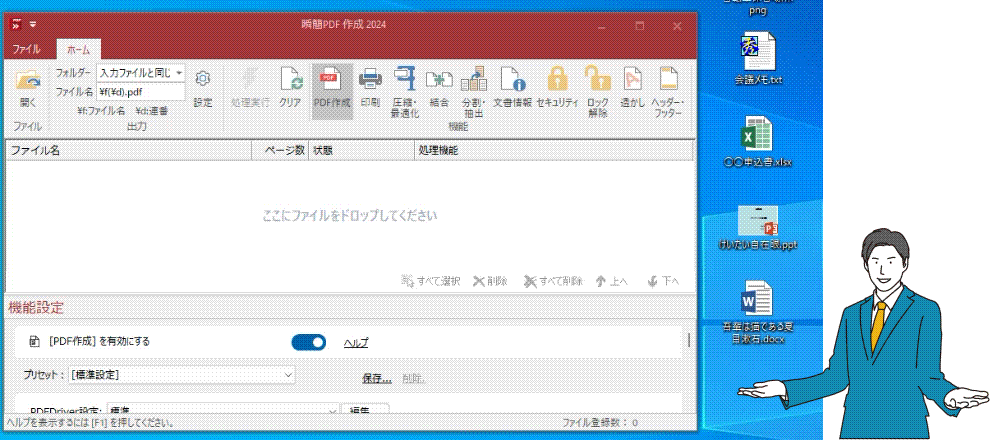Image resolution: width=1000 pixels, height=440 pixels.
Task: Open the 設定 gear settings
Action: click(203, 88)
